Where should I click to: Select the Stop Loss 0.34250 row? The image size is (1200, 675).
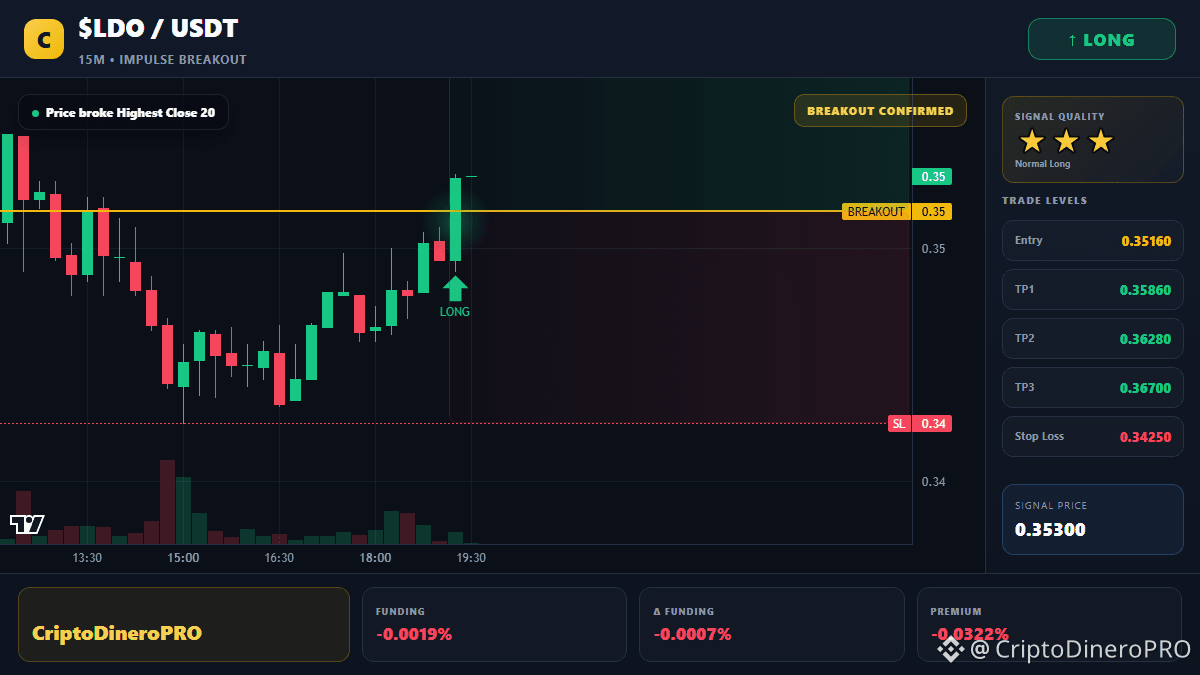pyautogui.click(x=1093, y=436)
